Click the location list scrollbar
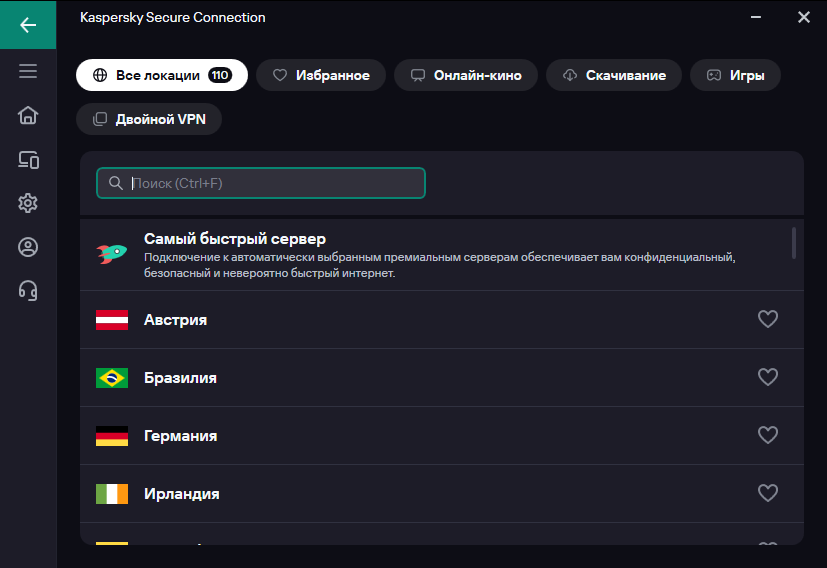Image resolution: width=827 pixels, height=568 pixels. click(794, 243)
